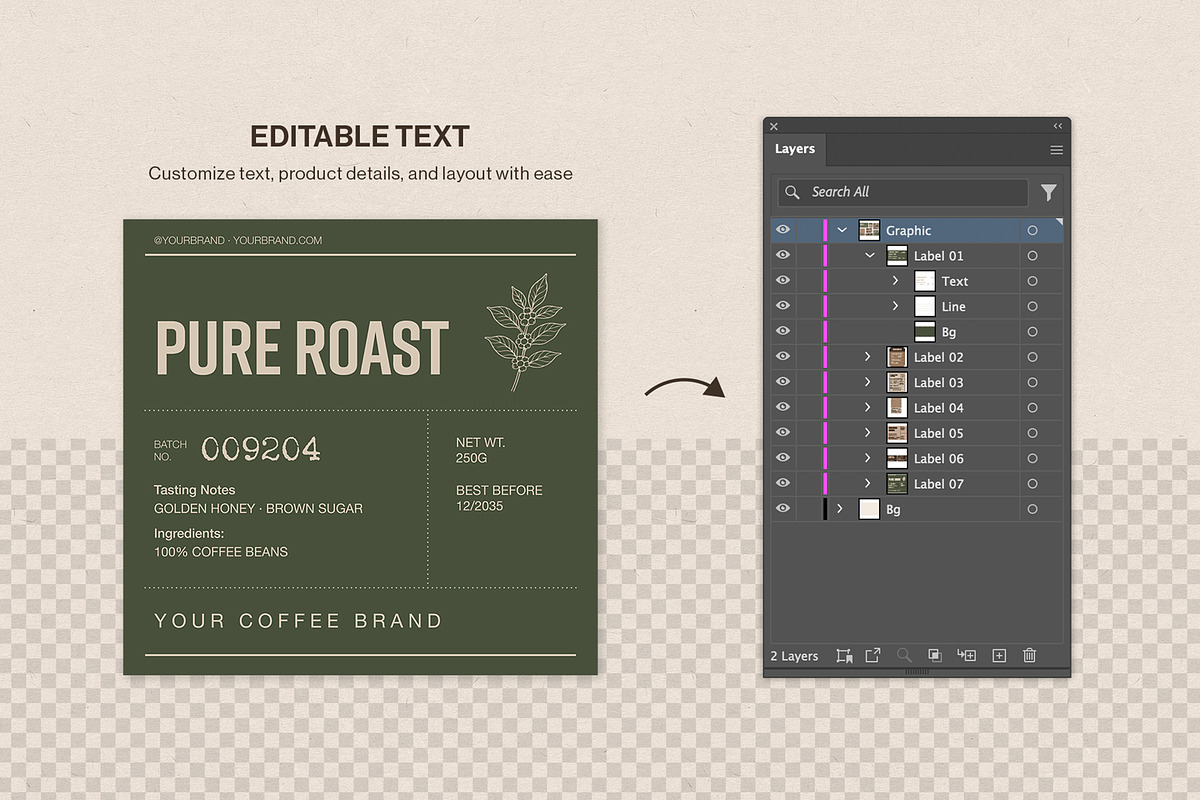Click Create New Sublayer icon

click(966, 656)
